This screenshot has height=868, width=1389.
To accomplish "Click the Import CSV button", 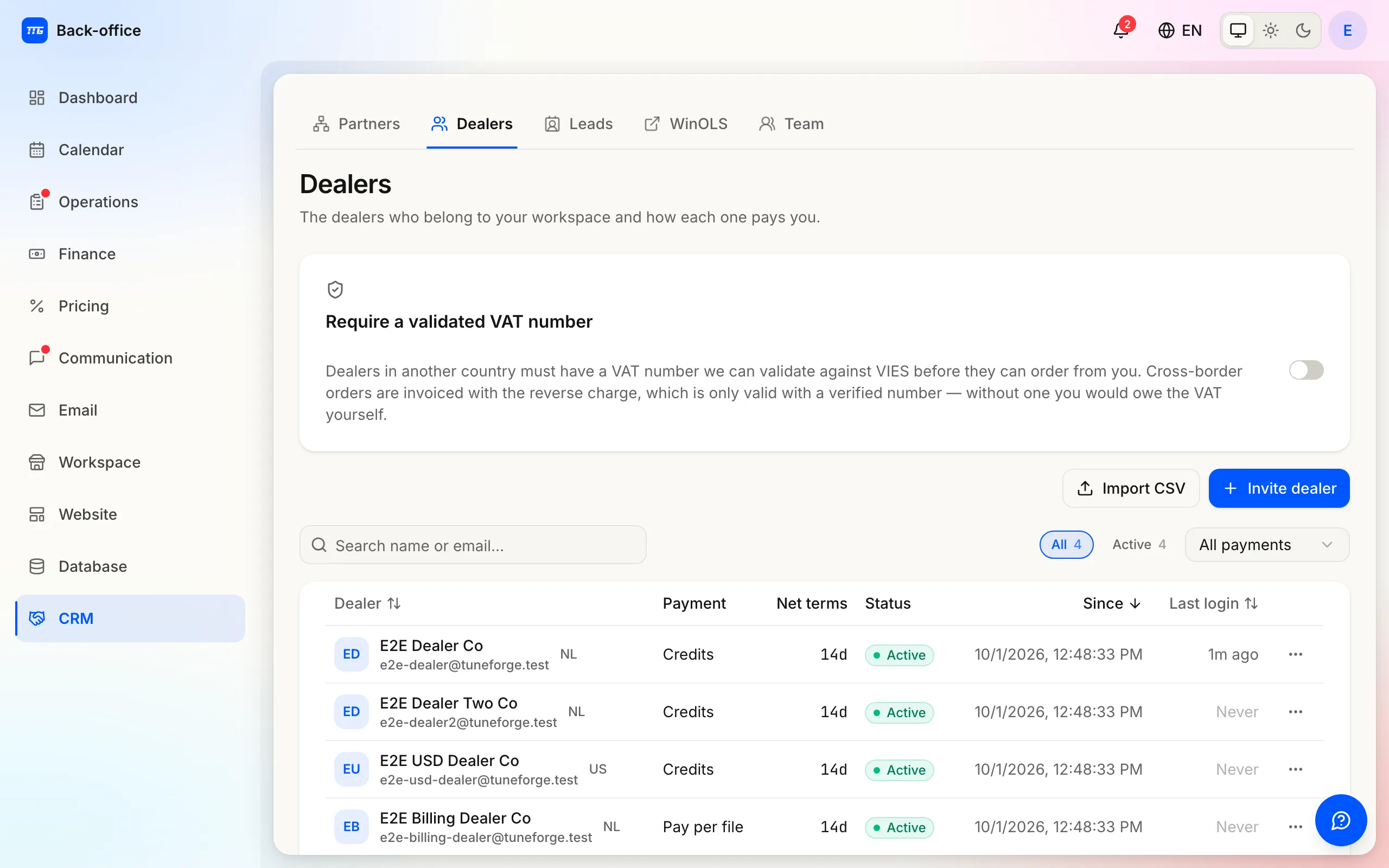I will coord(1131,488).
